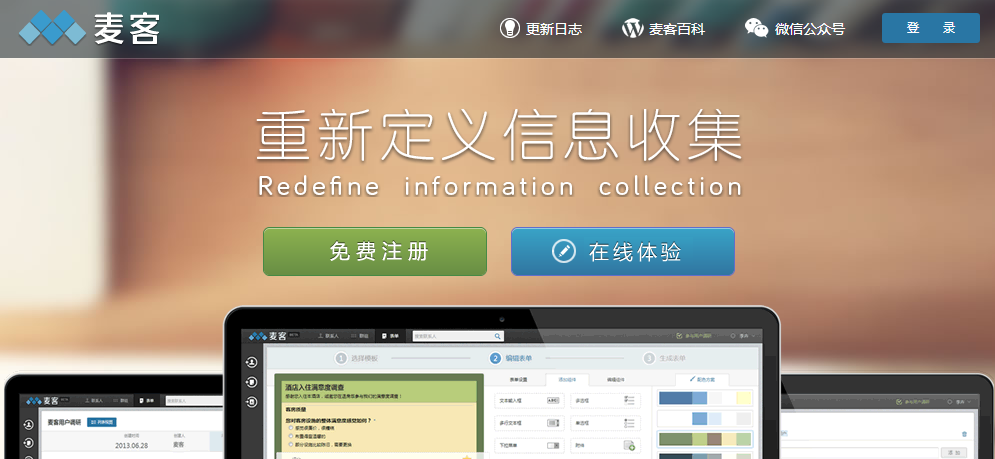Click top person sidebar icon in center laptop

click(x=251, y=362)
